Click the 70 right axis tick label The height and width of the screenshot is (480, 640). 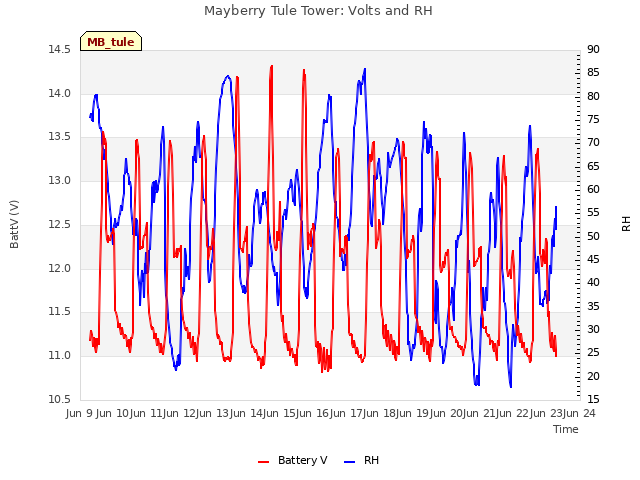(x=593, y=142)
